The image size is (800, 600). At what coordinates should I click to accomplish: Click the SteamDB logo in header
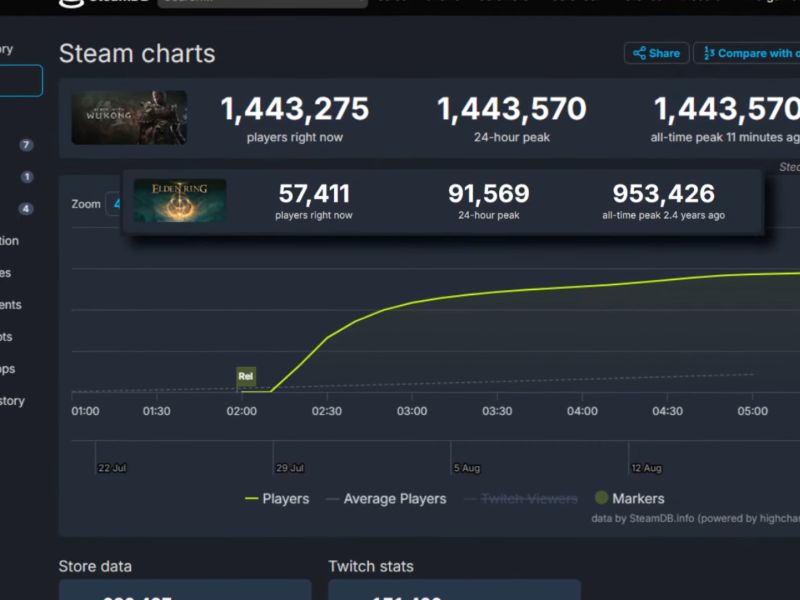(104, 2)
